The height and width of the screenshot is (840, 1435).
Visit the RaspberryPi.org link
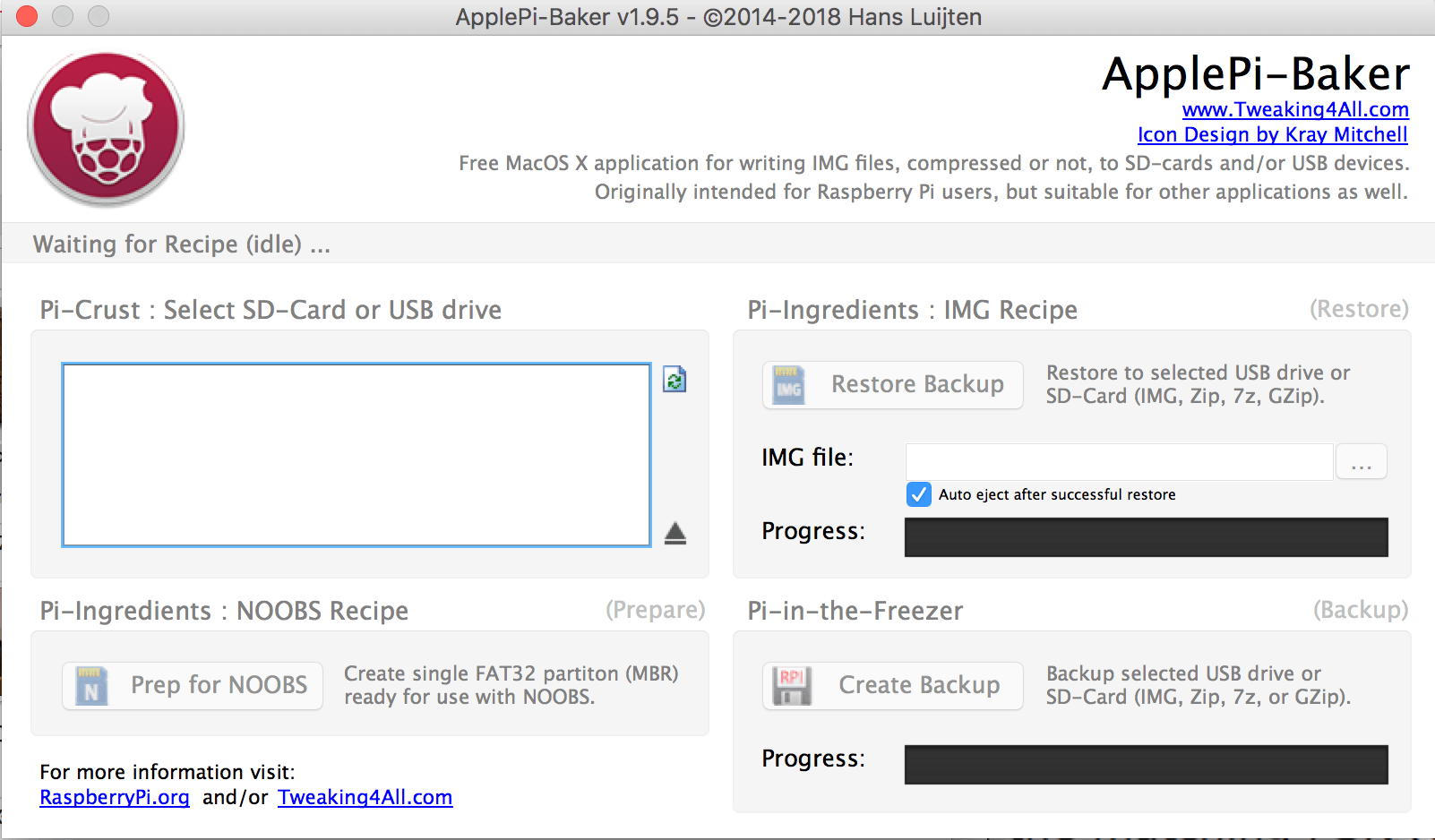click(x=115, y=798)
